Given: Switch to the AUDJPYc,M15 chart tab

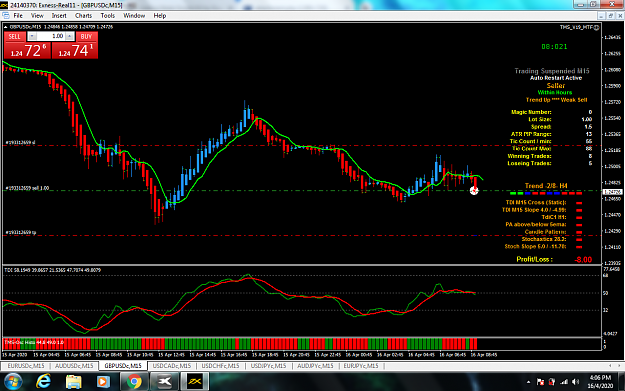Looking at the screenshot, I should point(315,365).
